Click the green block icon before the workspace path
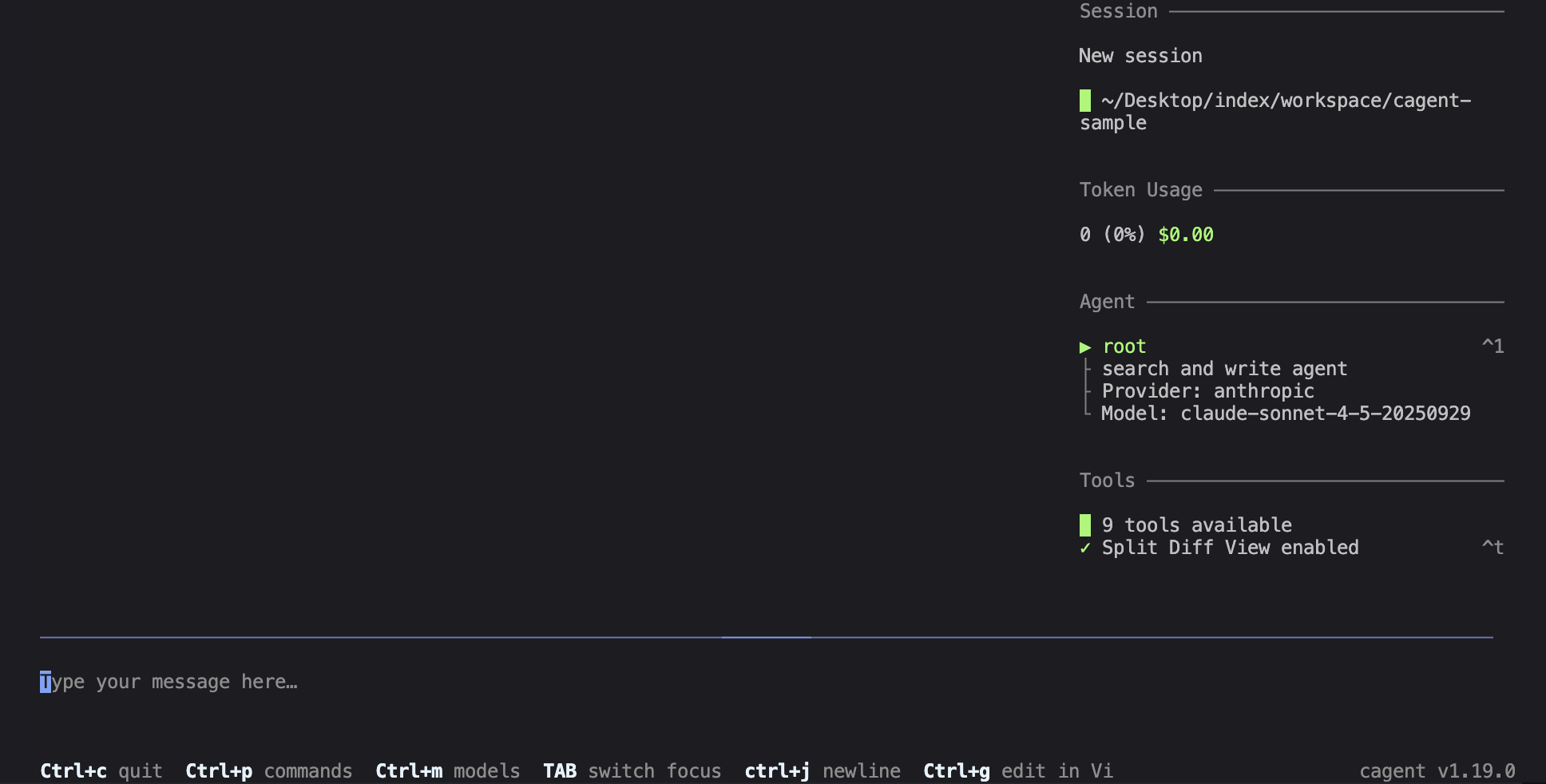Viewport: 1546px width, 784px height. click(1085, 101)
